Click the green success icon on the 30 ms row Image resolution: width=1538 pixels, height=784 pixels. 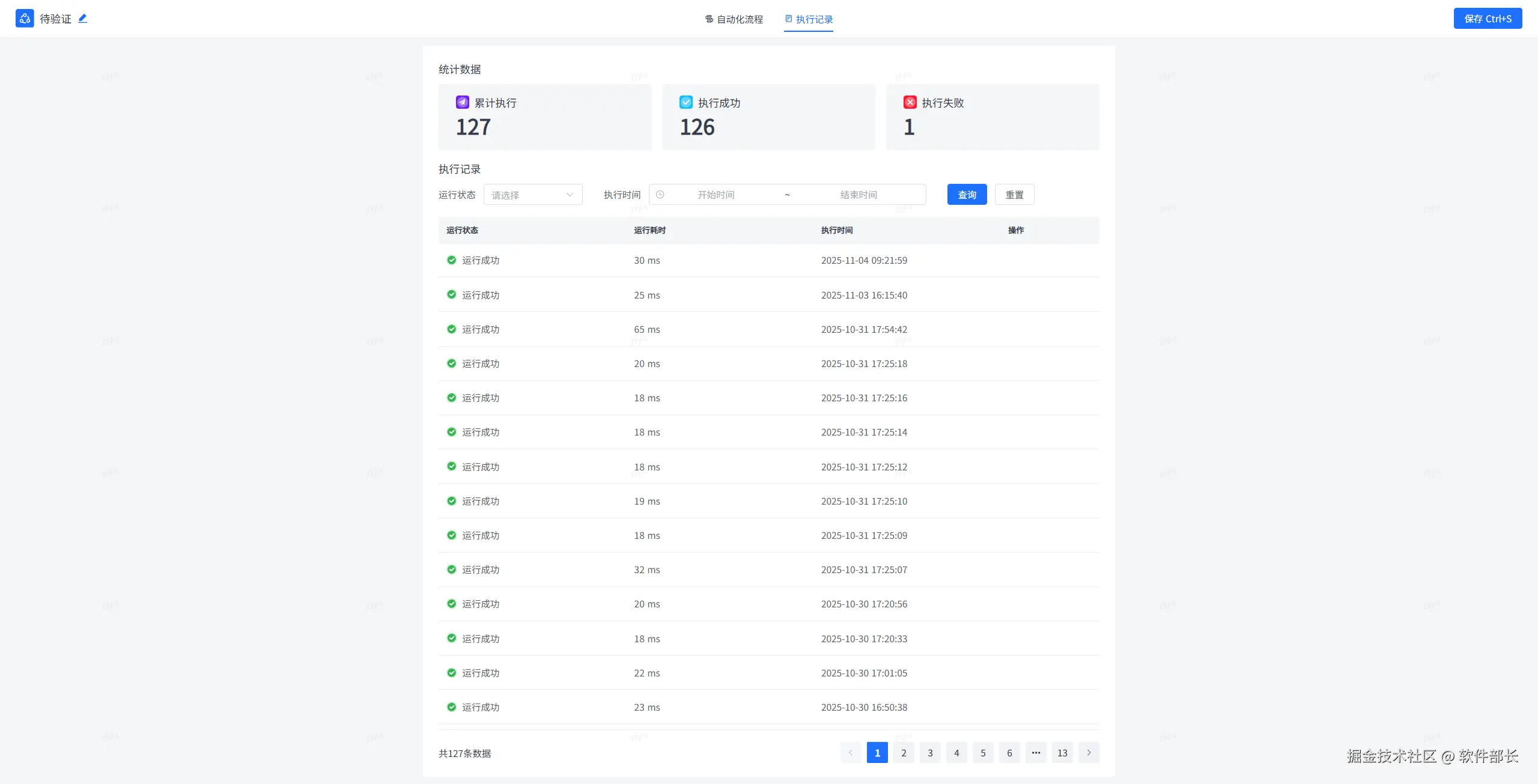point(451,260)
